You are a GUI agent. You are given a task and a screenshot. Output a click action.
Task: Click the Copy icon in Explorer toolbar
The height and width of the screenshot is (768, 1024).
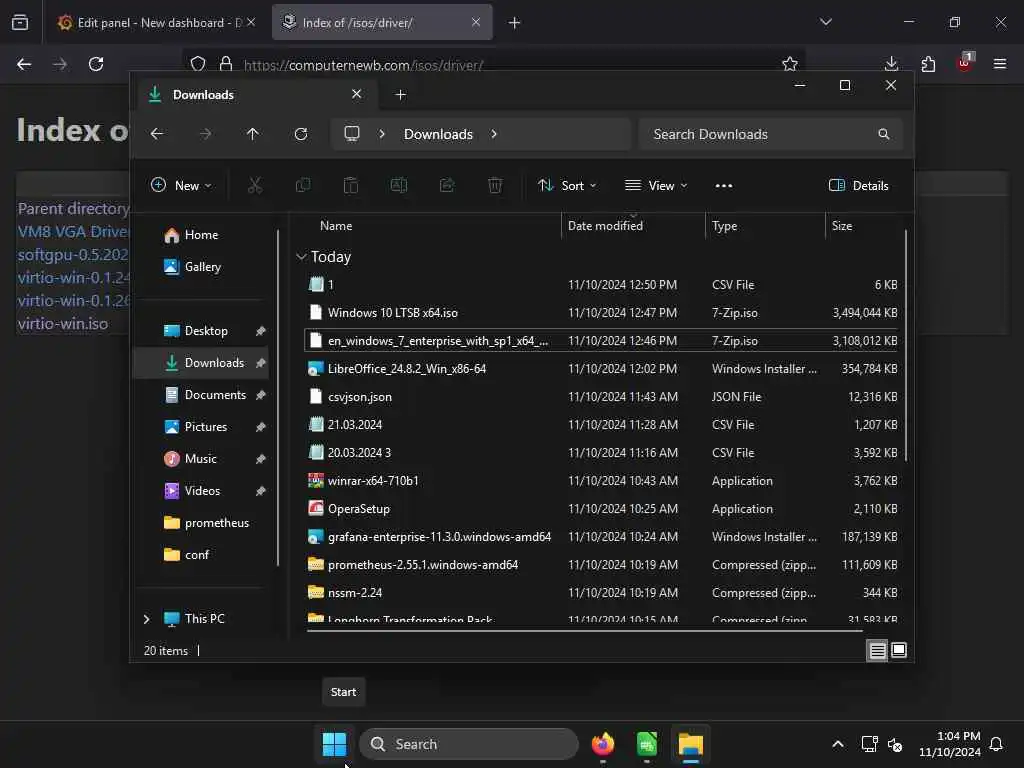click(303, 185)
